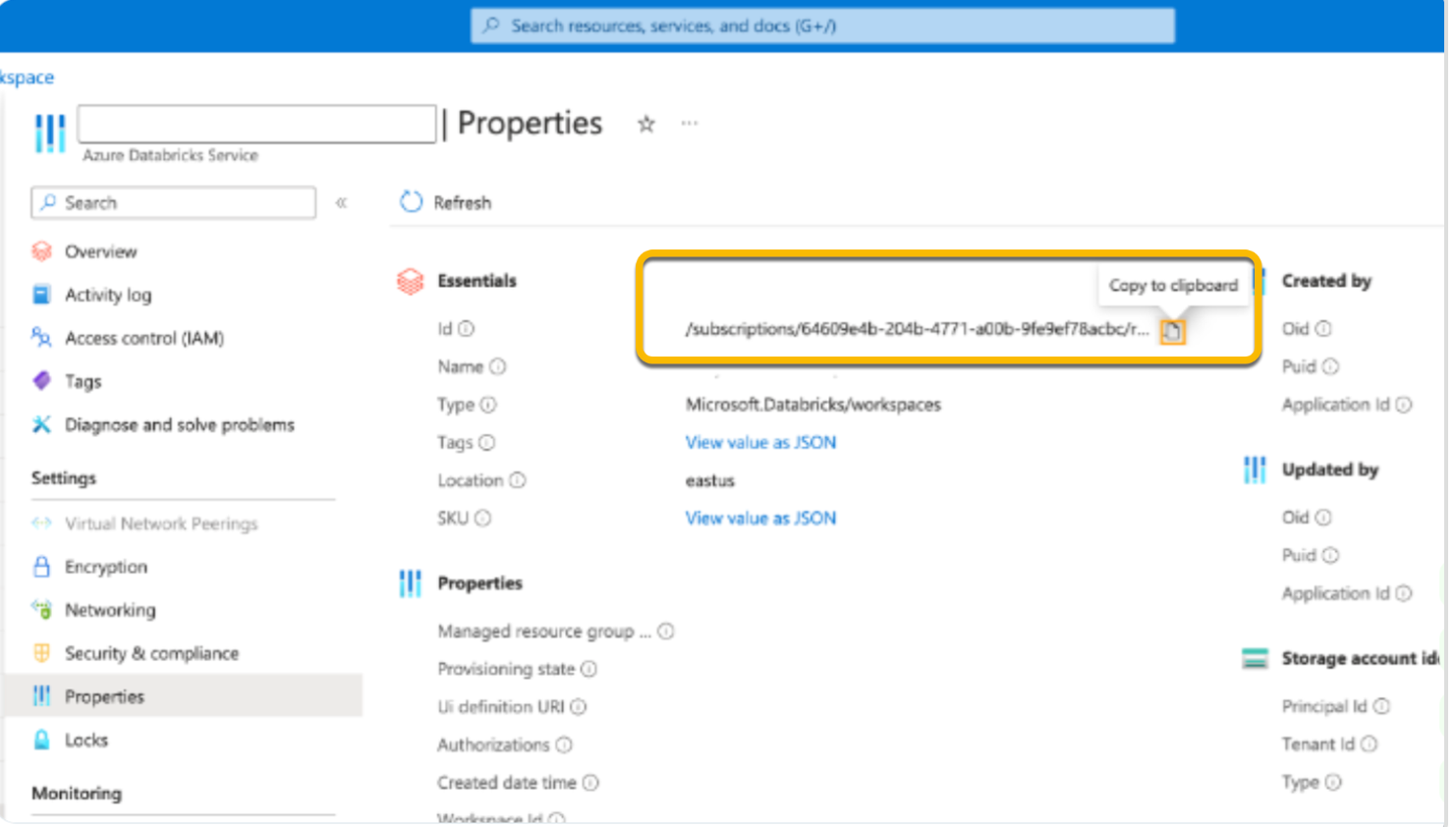Favorite this page with the star icon
Viewport: 1456px width, 827px height.
click(x=645, y=124)
